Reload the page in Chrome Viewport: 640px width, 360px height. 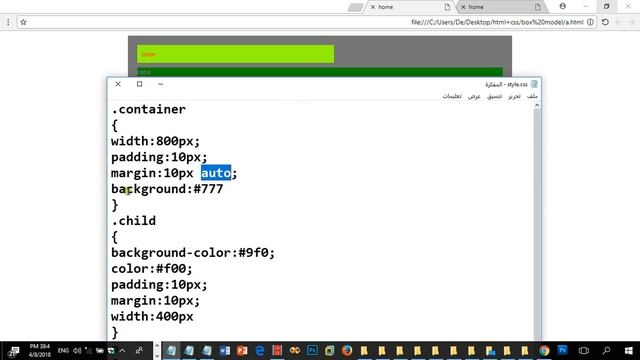click(605, 22)
